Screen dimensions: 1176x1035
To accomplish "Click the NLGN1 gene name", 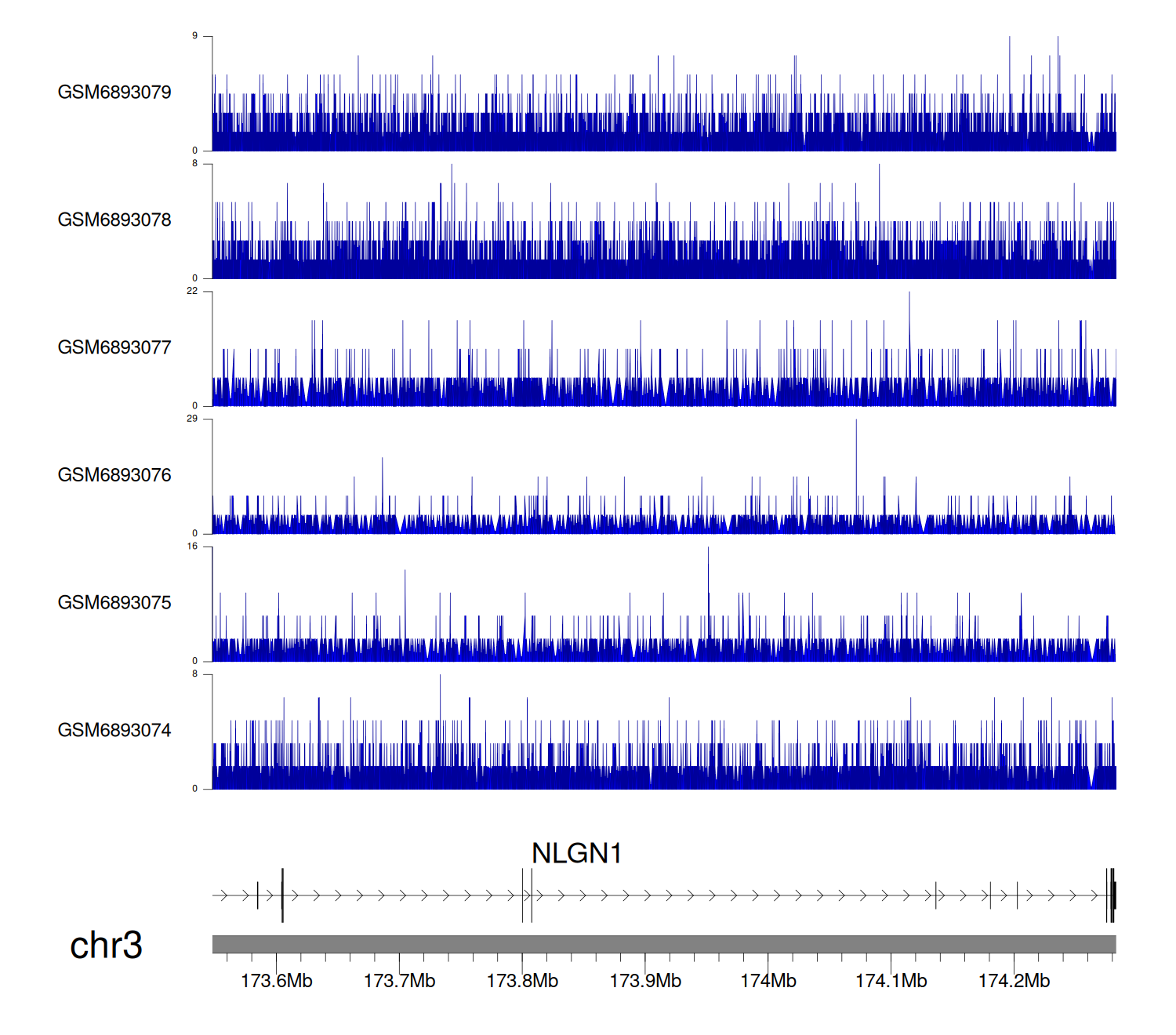I will 576,853.
